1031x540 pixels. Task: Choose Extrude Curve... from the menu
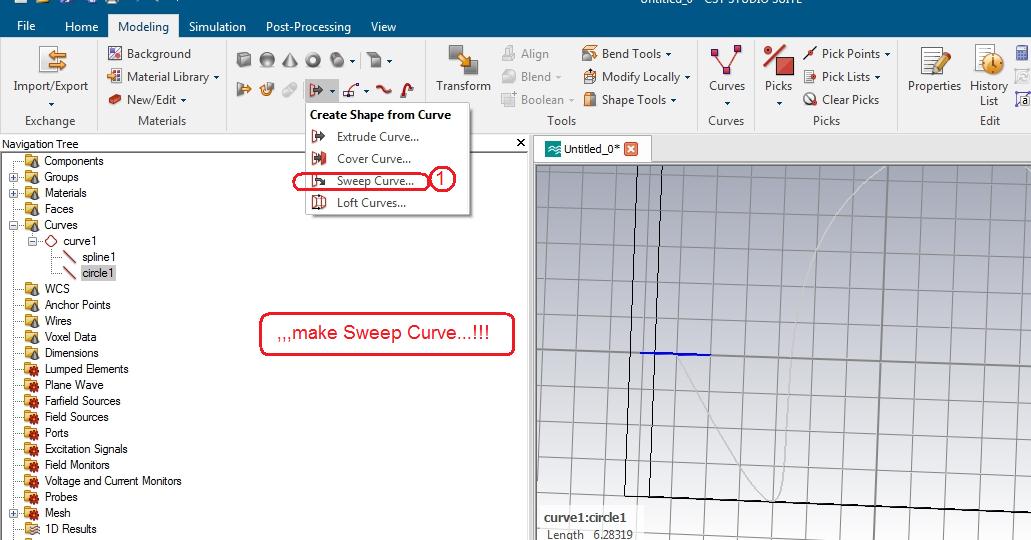click(388, 137)
